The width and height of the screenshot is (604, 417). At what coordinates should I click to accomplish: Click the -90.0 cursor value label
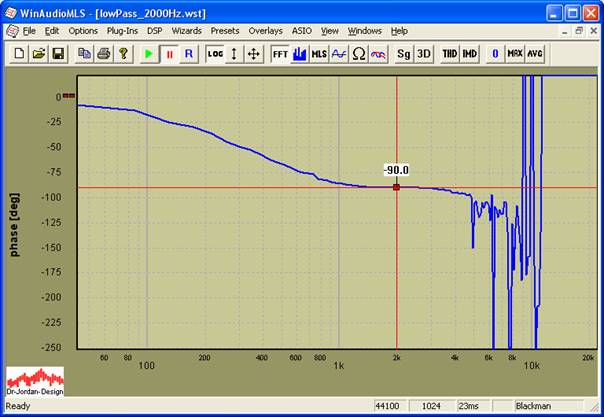coord(396,170)
